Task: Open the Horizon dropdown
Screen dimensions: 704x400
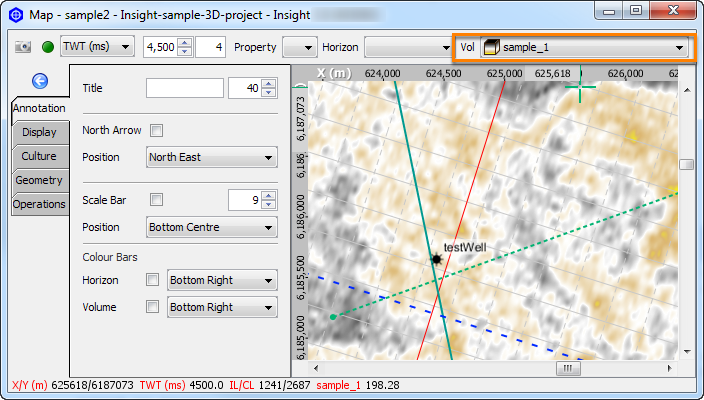Action: (x=408, y=47)
